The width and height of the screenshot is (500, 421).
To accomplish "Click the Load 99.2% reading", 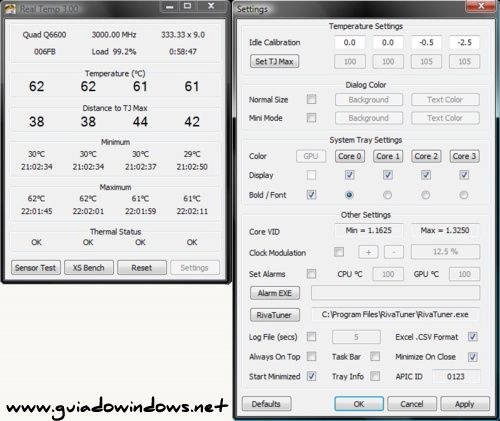I will tap(114, 52).
